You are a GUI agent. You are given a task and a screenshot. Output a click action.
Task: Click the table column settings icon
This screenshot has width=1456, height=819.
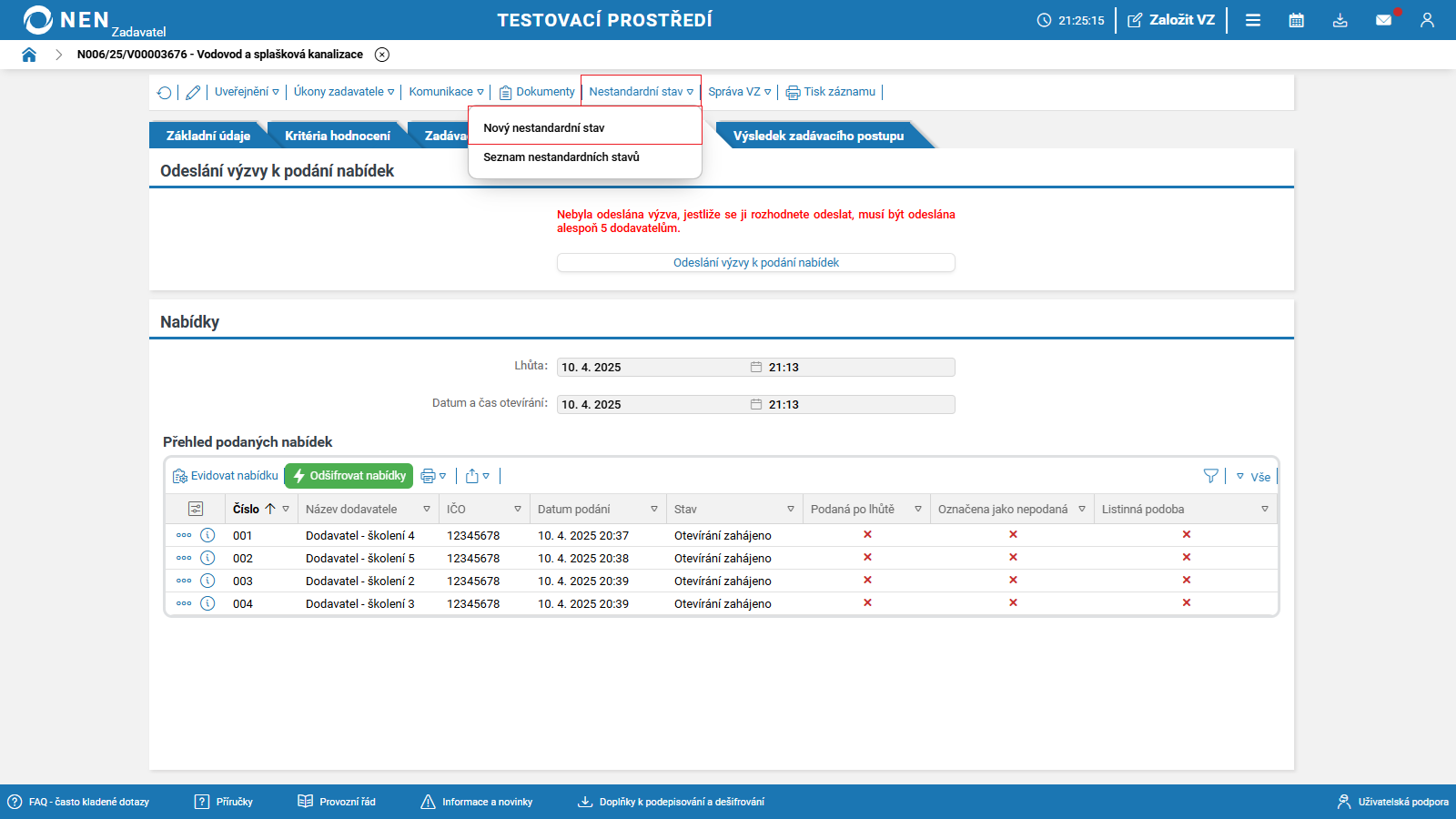(196, 509)
